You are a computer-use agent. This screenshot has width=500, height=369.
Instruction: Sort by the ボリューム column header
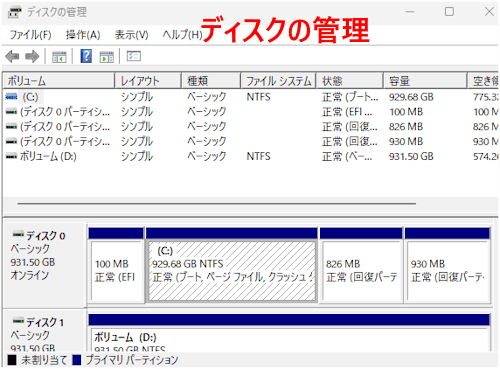point(59,81)
